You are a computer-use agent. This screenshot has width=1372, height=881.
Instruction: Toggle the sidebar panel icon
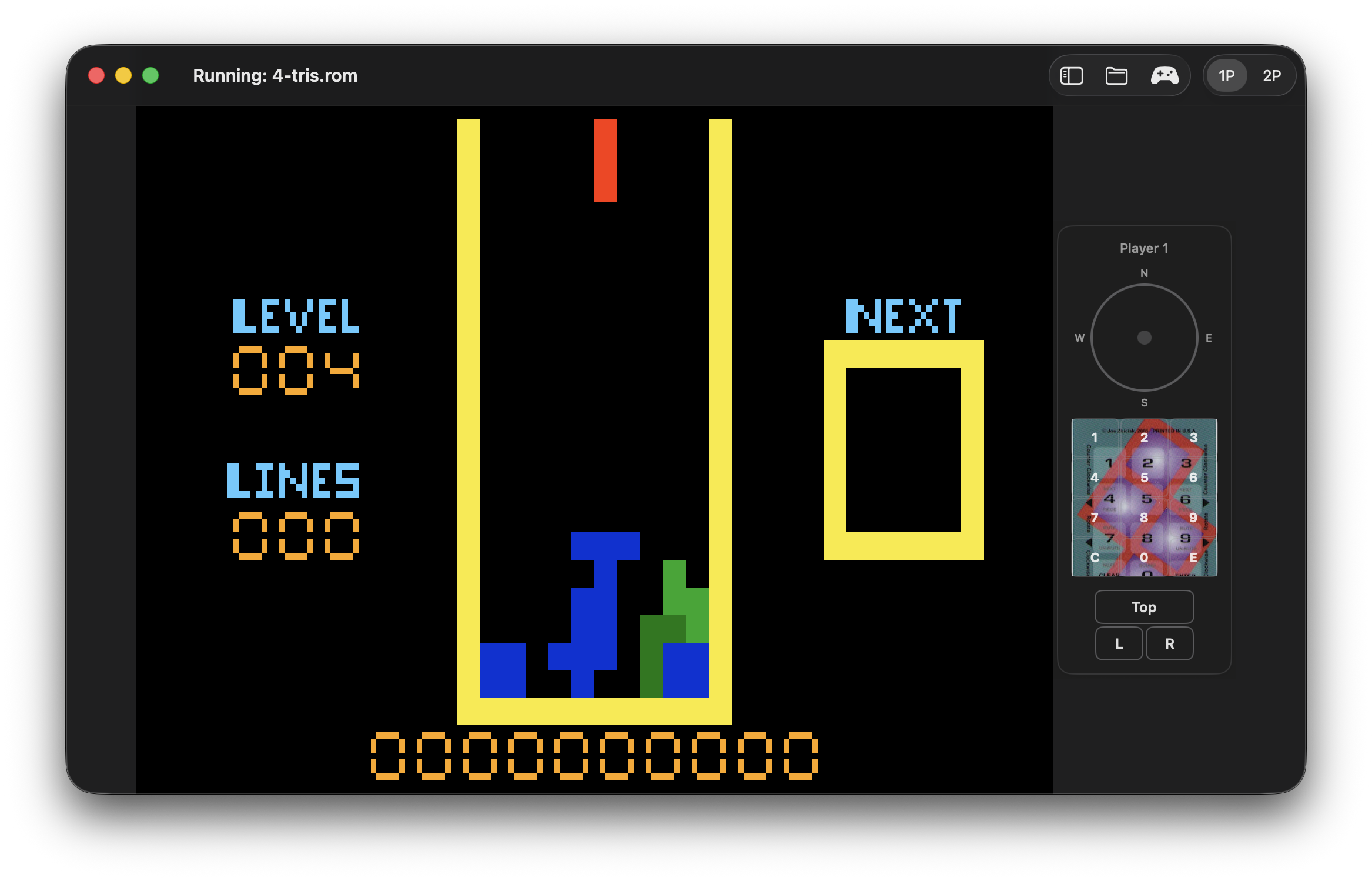pos(1071,76)
